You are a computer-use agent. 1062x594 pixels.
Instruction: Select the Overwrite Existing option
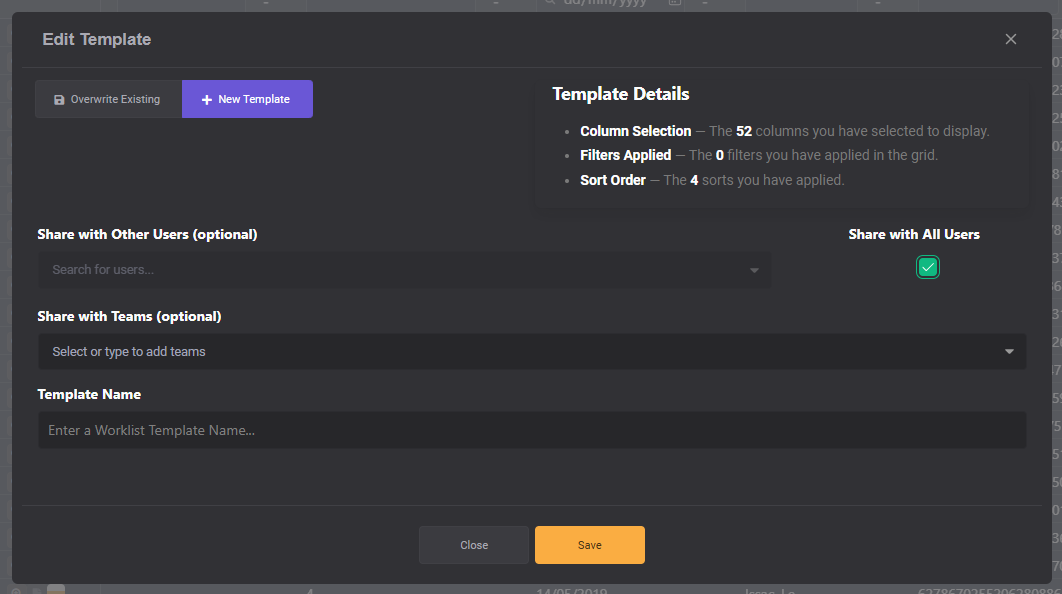pos(108,99)
